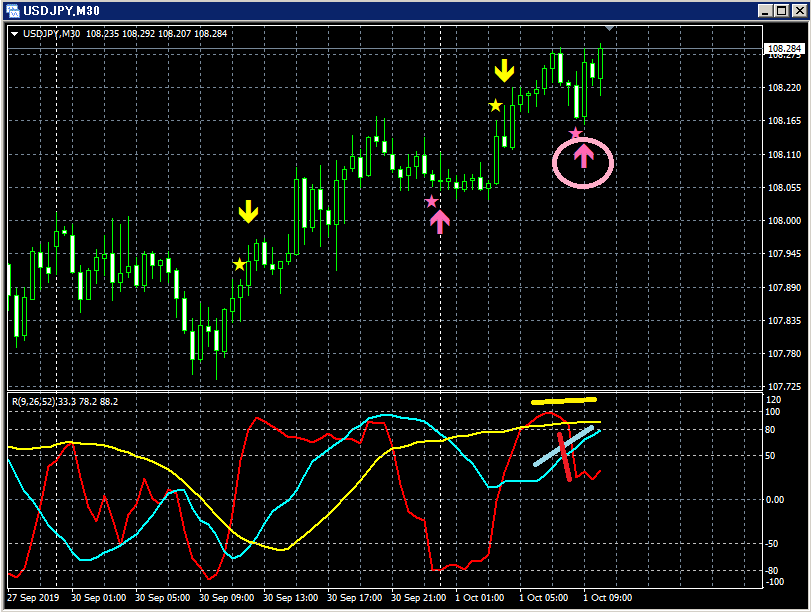Click the USDJPY chart window title icon
The width and height of the screenshot is (811, 612).
click(12, 10)
